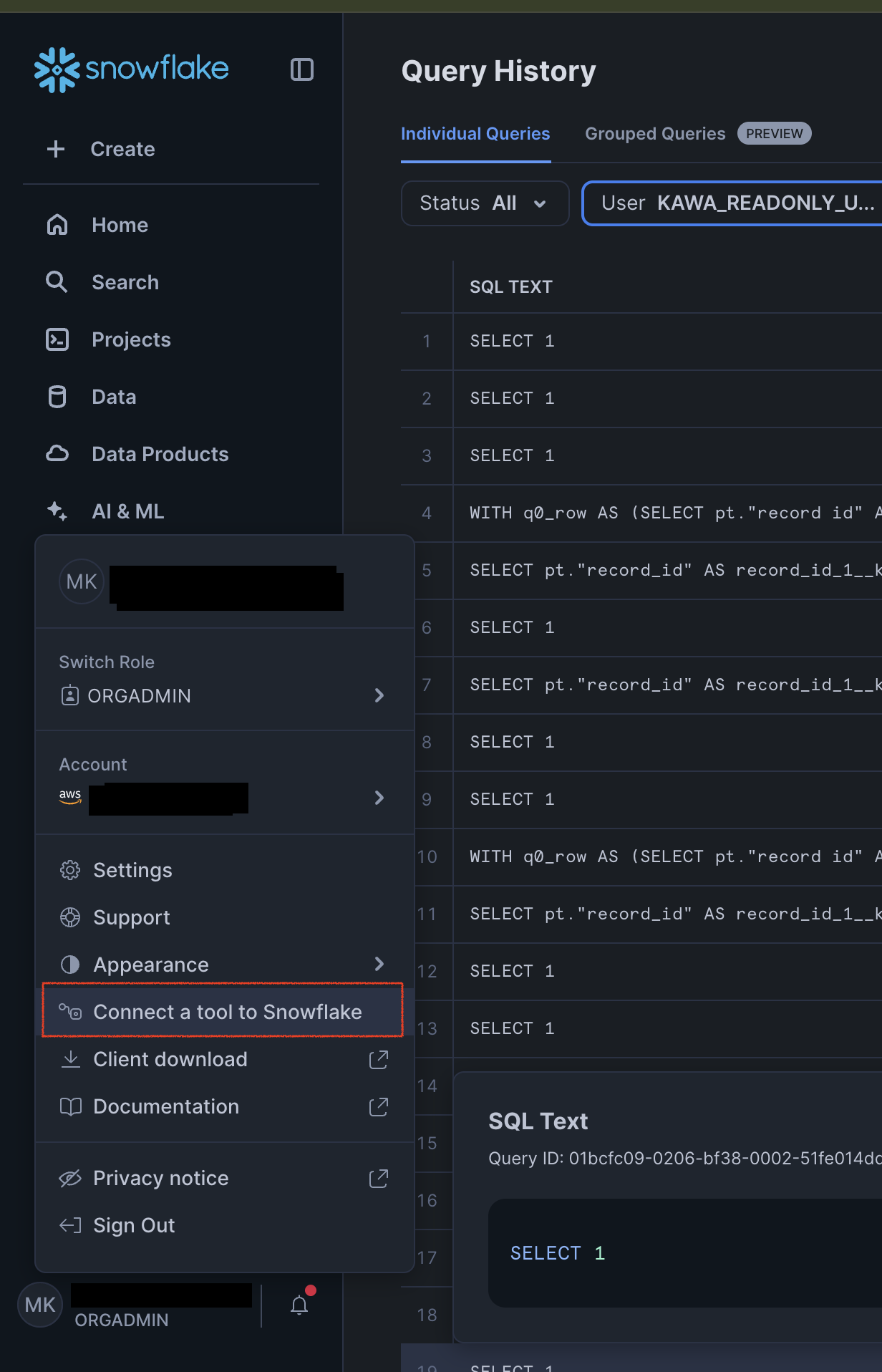Select the Individual Queries tab

click(x=475, y=134)
